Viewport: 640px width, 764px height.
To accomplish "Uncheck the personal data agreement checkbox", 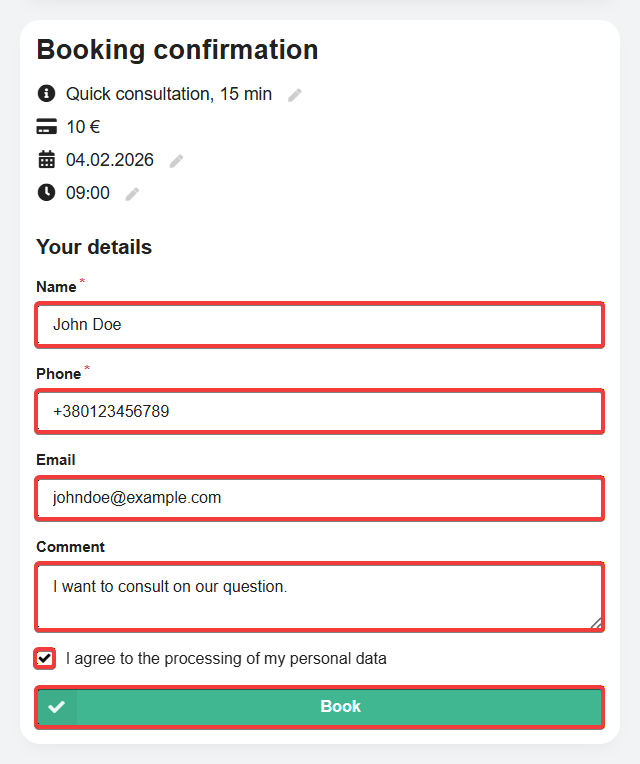I will click(45, 659).
